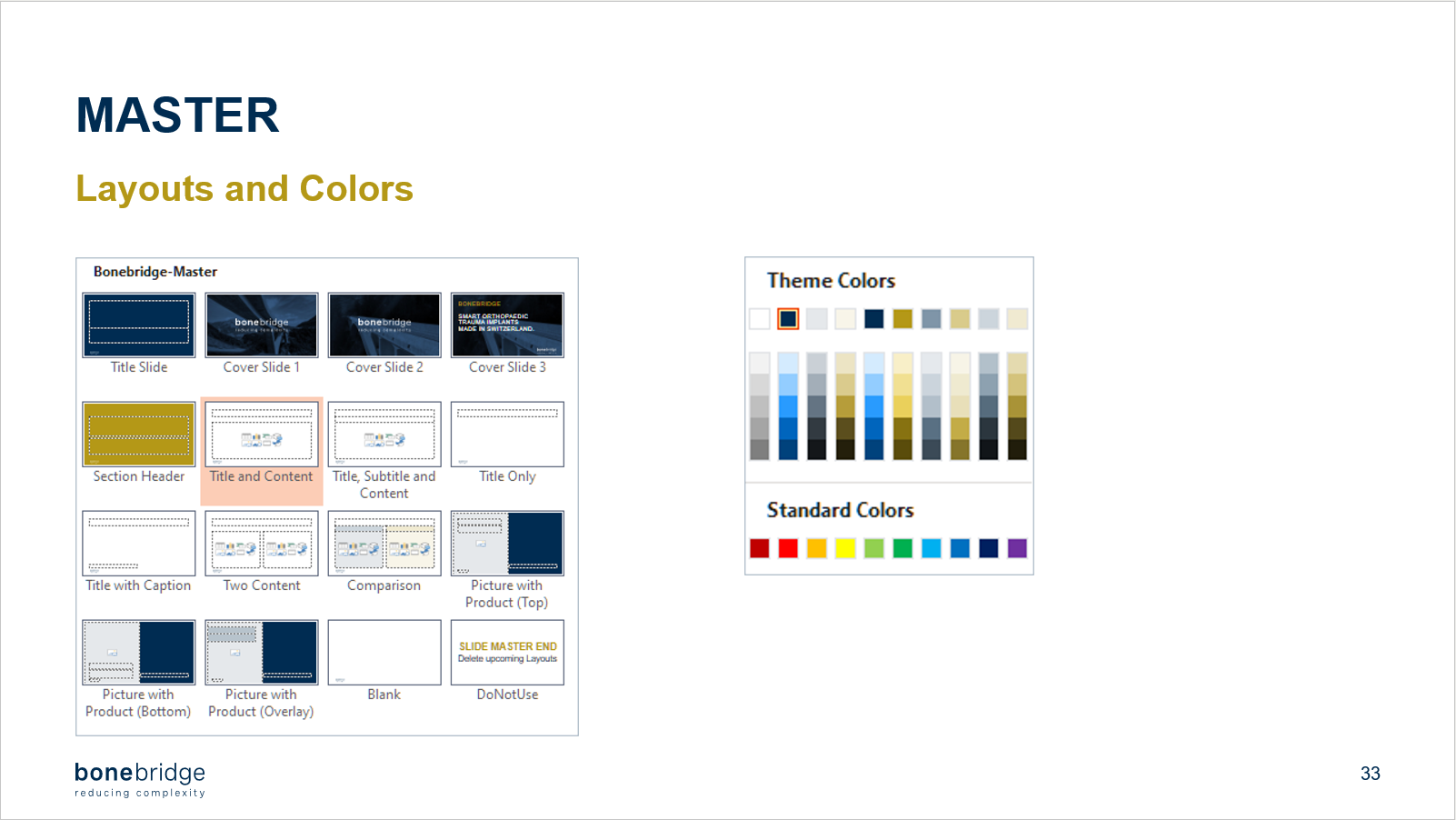Click the DoNotUse slide master end layout
The image size is (1456, 820).
pos(507,653)
